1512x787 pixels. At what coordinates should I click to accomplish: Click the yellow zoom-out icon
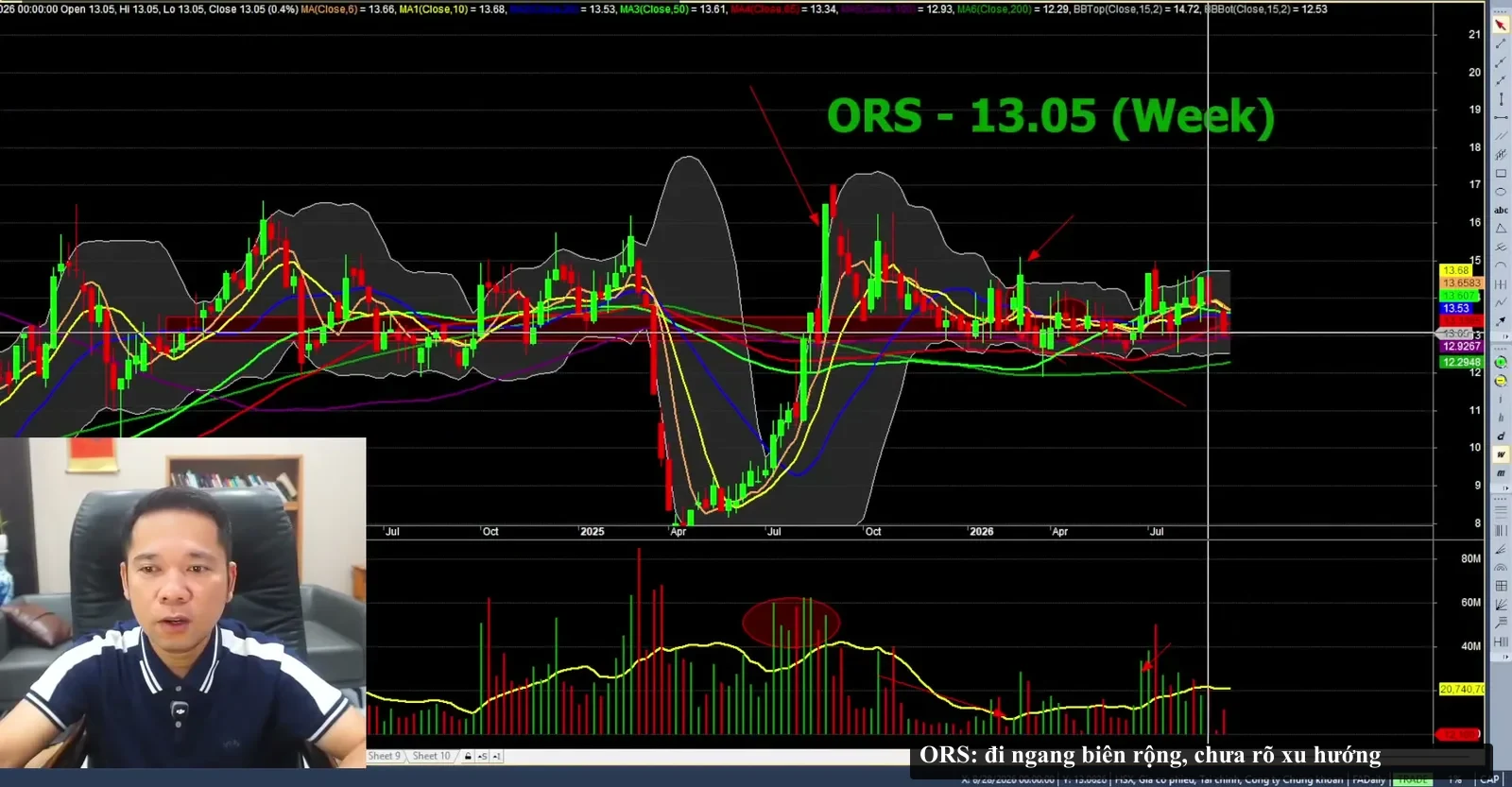click(1500, 381)
